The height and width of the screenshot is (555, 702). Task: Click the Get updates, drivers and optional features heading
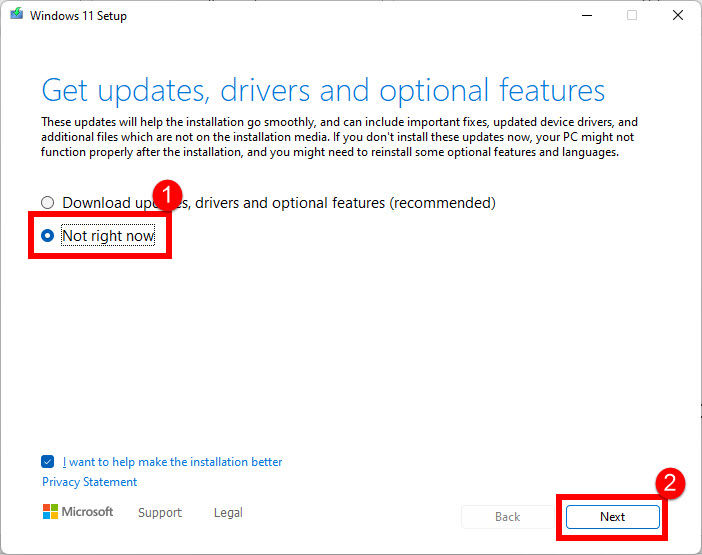coord(323,91)
